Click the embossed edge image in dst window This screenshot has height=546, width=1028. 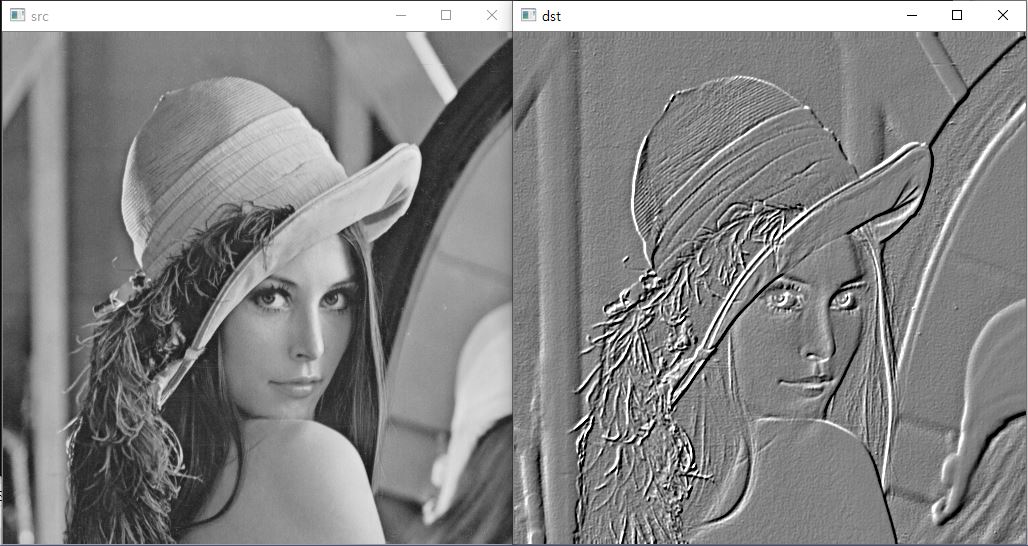point(768,288)
